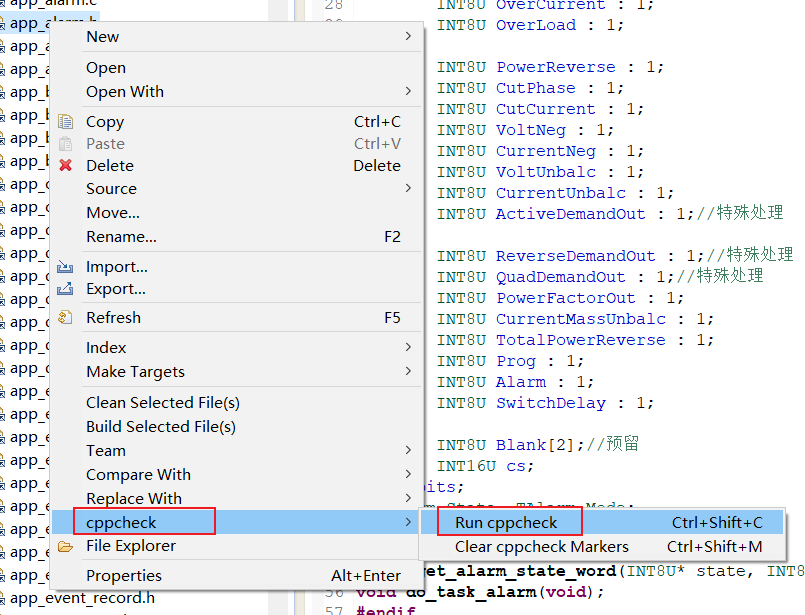
Task: Click do_task_alarm function declaration
Action: point(480,592)
